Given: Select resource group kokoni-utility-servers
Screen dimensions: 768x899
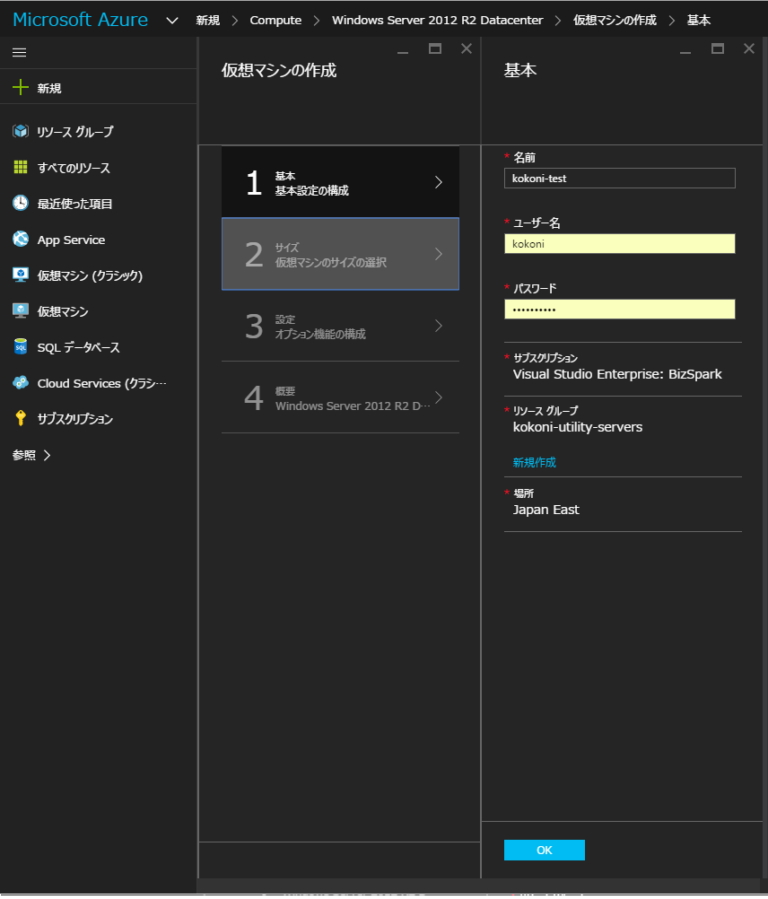Looking at the screenshot, I should click(578, 427).
